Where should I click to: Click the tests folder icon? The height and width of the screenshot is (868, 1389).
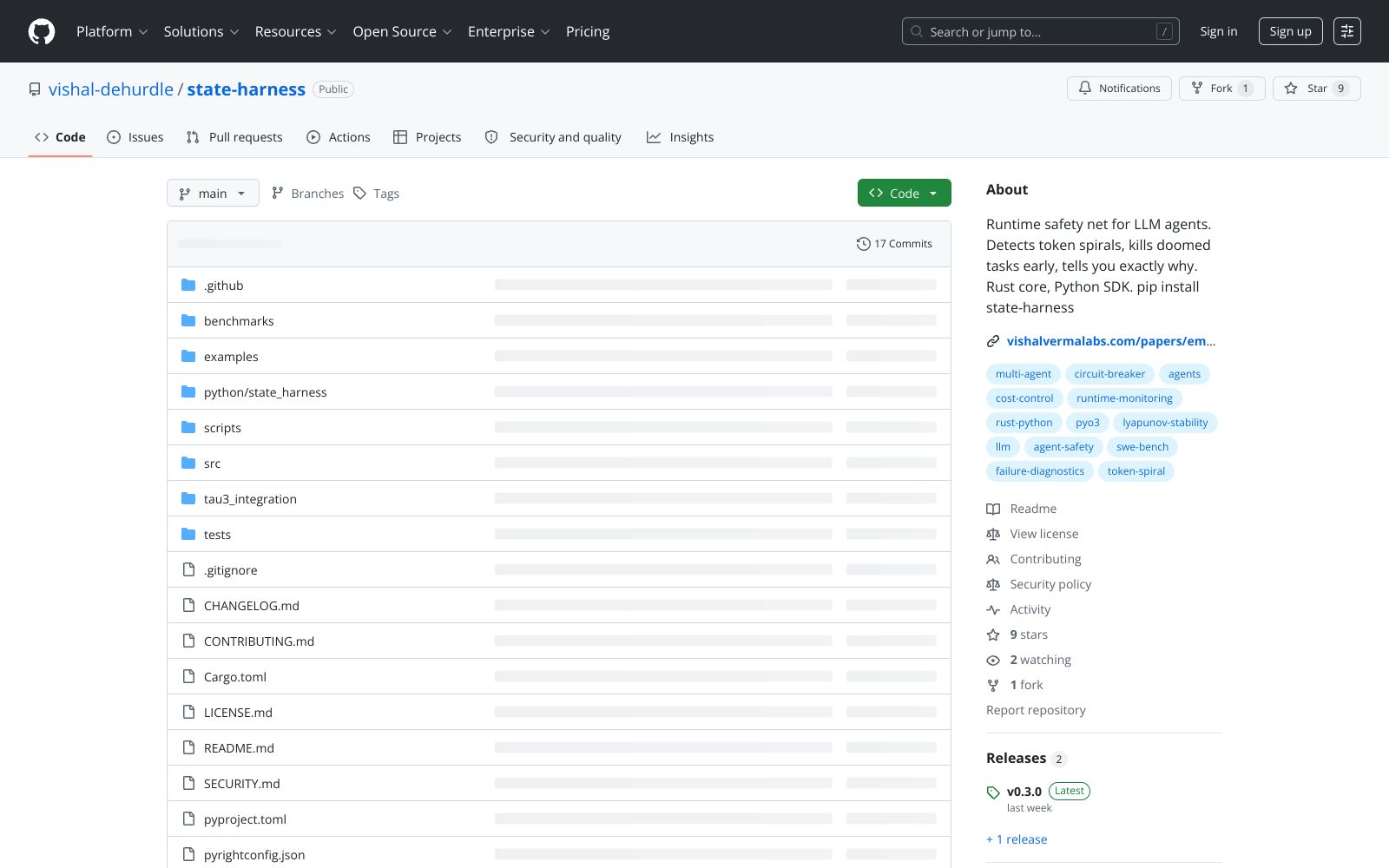(188, 534)
